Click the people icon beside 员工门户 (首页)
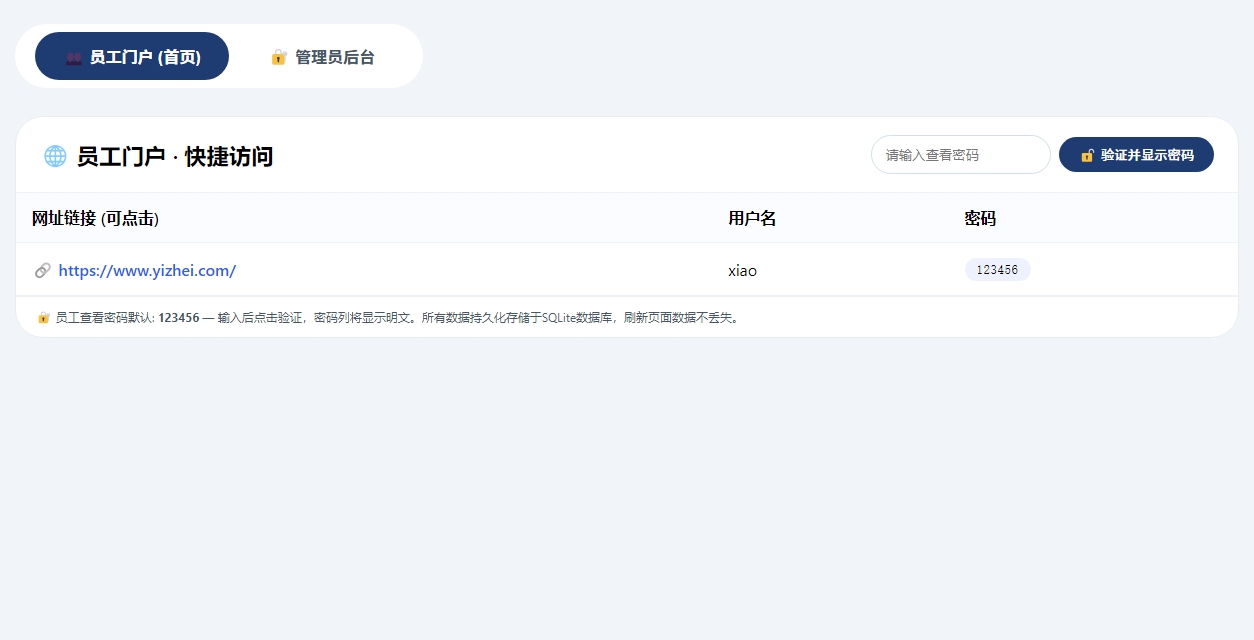Image resolution: width=1254 pixels, height=640 pixels. tap(74, 57)
